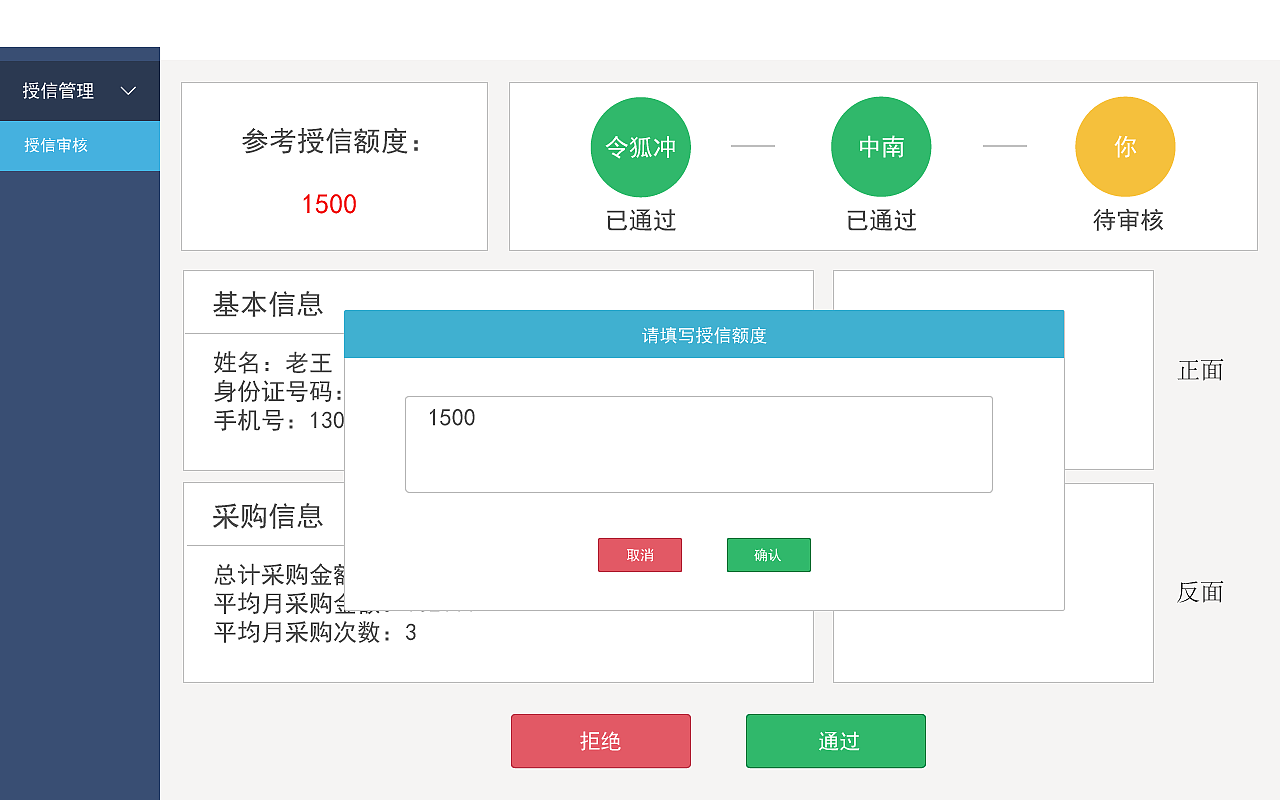The width and height of the screenshot is (1280, 800).
Task: Click the red 拒绝 reject button
Action: click(600, 741)
